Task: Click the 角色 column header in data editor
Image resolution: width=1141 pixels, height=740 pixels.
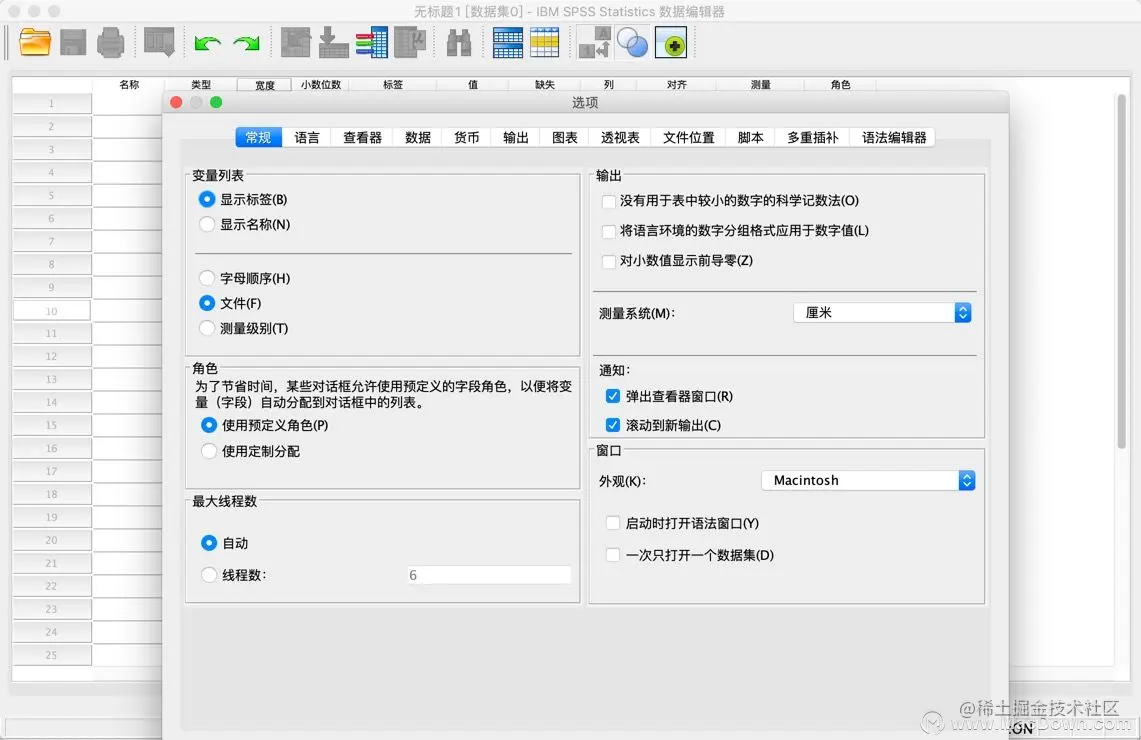Action: pyautogui.click(x=840, y=84)
